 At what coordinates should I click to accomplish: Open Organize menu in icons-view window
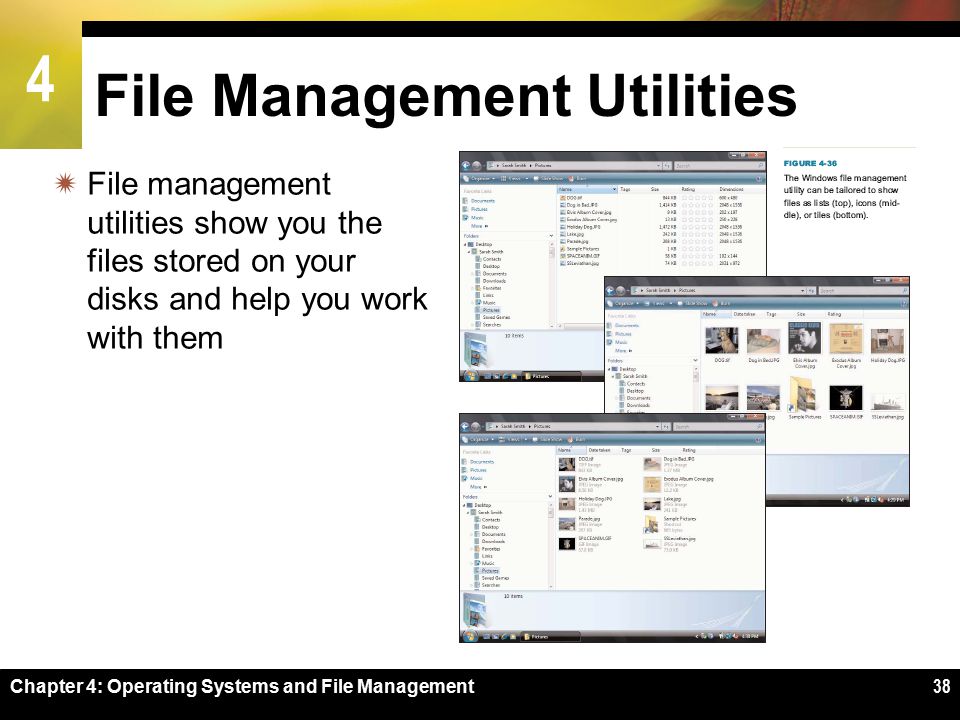(x=623, y=303)
